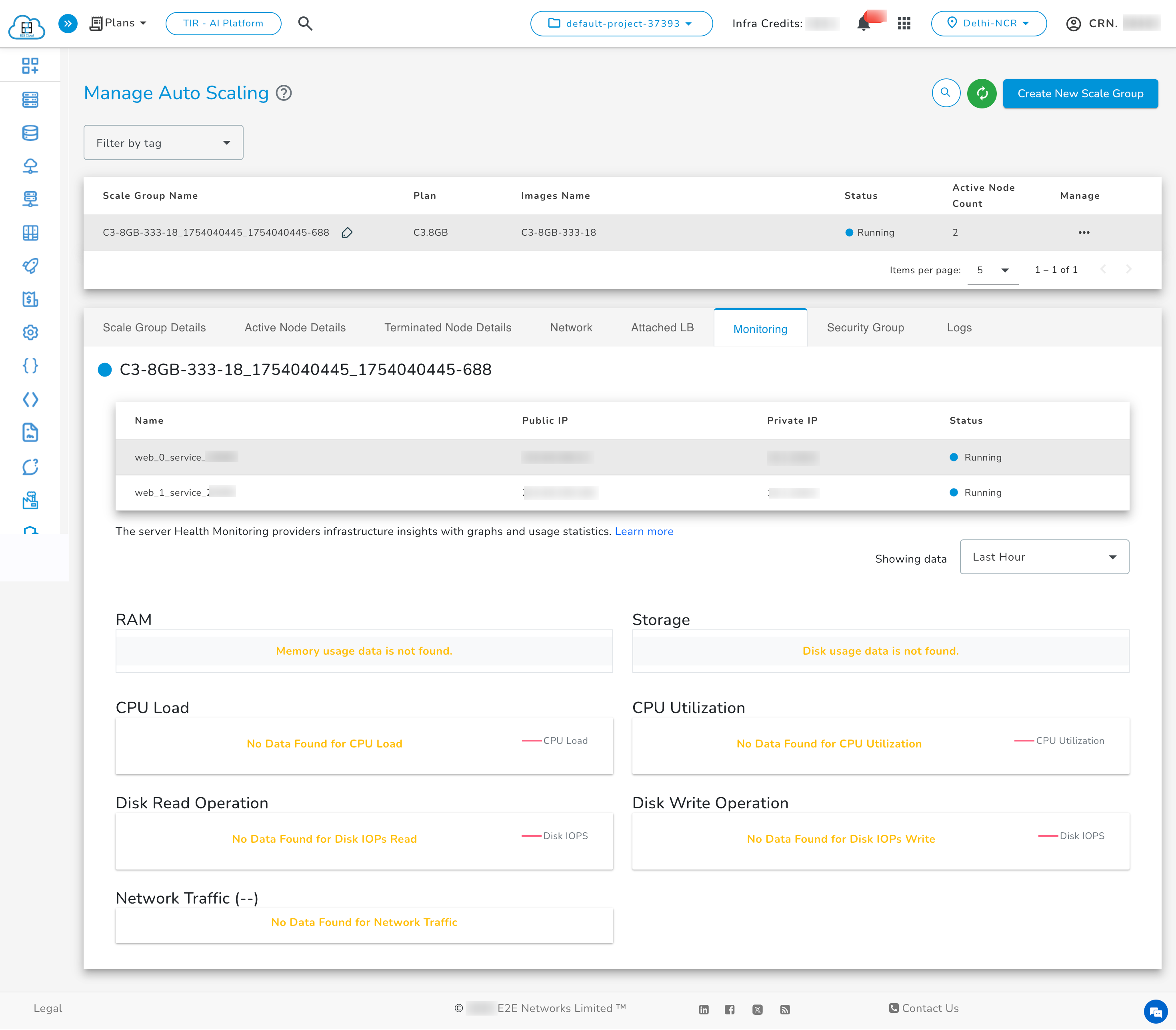Open the compute Nodes section in sidebar
The image size is (1176, 1030).
tap(30, 100)
